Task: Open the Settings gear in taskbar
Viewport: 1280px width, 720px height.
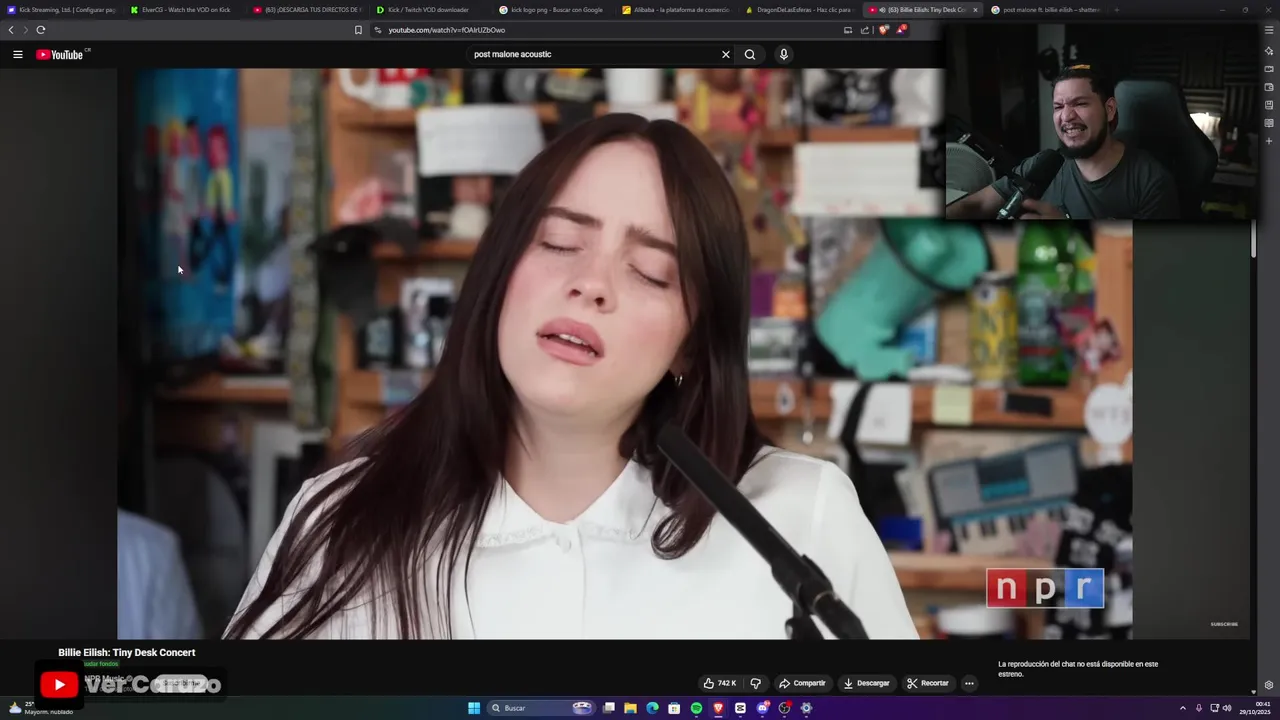Action: click(807, 708)
